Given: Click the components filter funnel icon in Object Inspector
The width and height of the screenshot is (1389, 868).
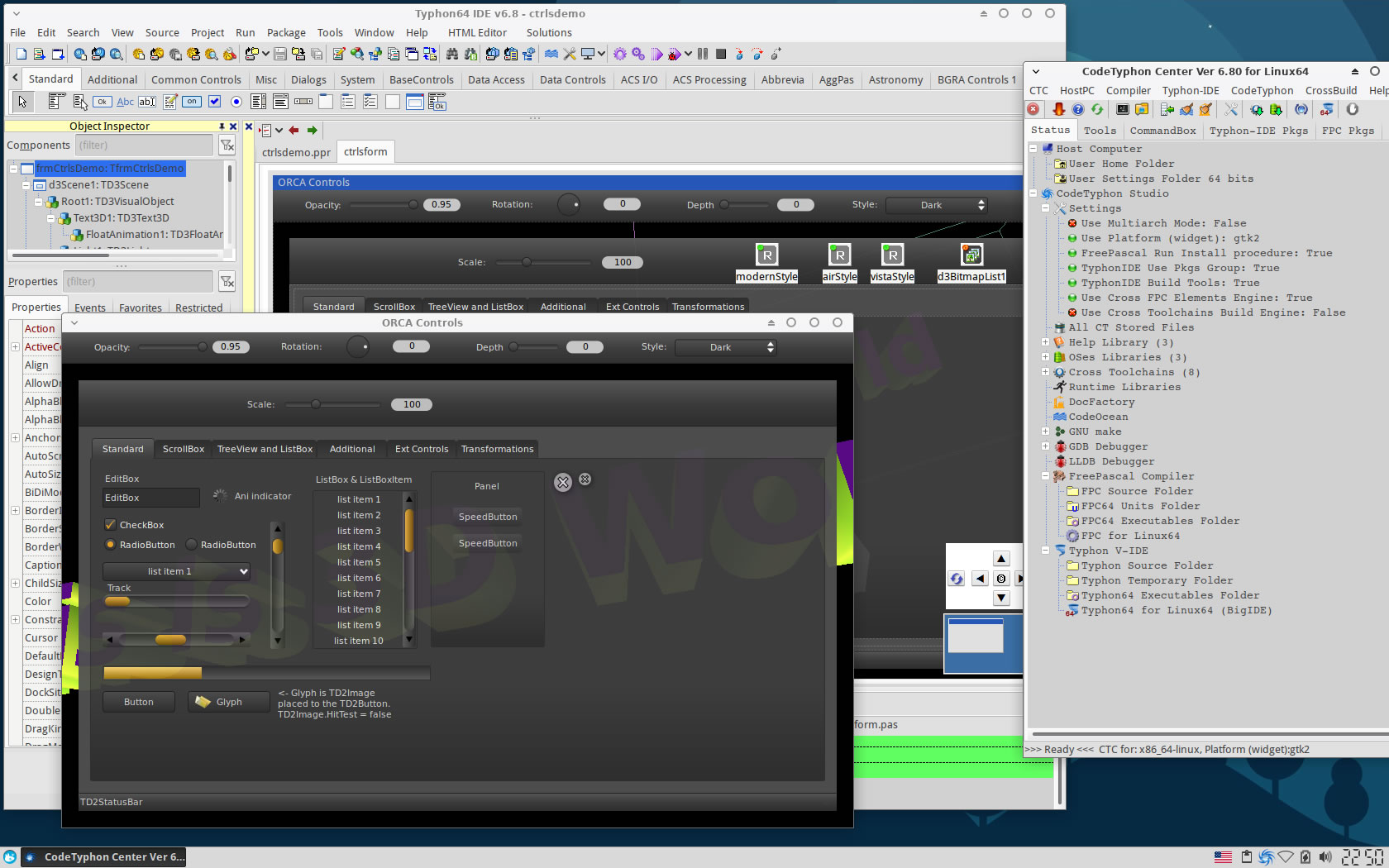Looking at the screenshot, I should pos(227,145).
